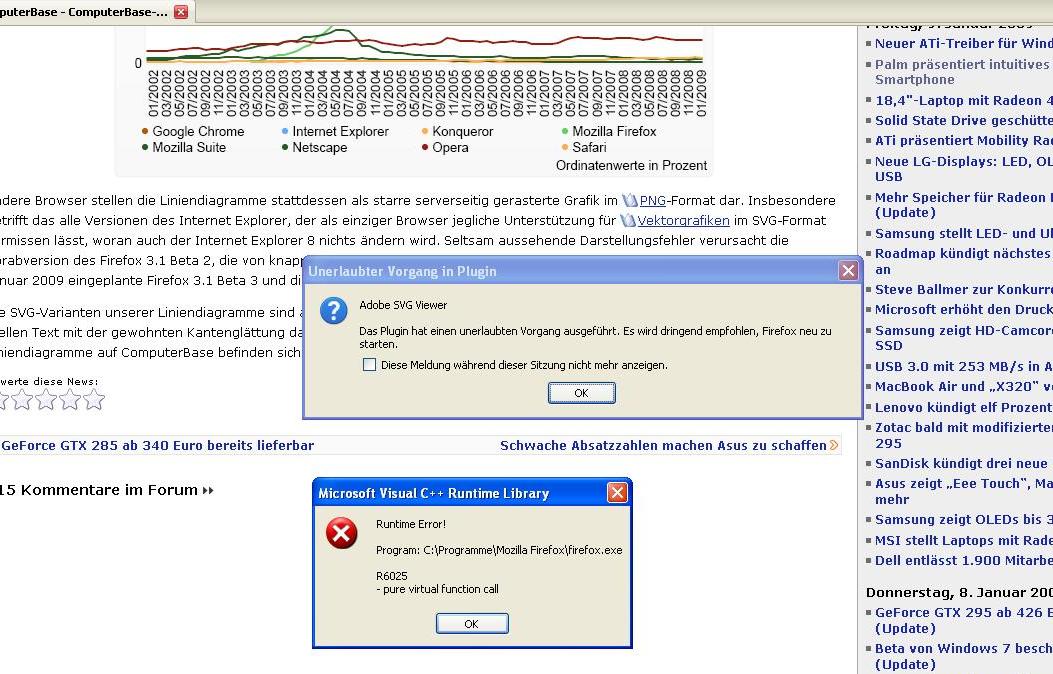Tick 'Diese Meldung während dieser Sitzung nicht mehr anzeigen'
This screenshot has width=1053, height=674.
tap(369, 365)
